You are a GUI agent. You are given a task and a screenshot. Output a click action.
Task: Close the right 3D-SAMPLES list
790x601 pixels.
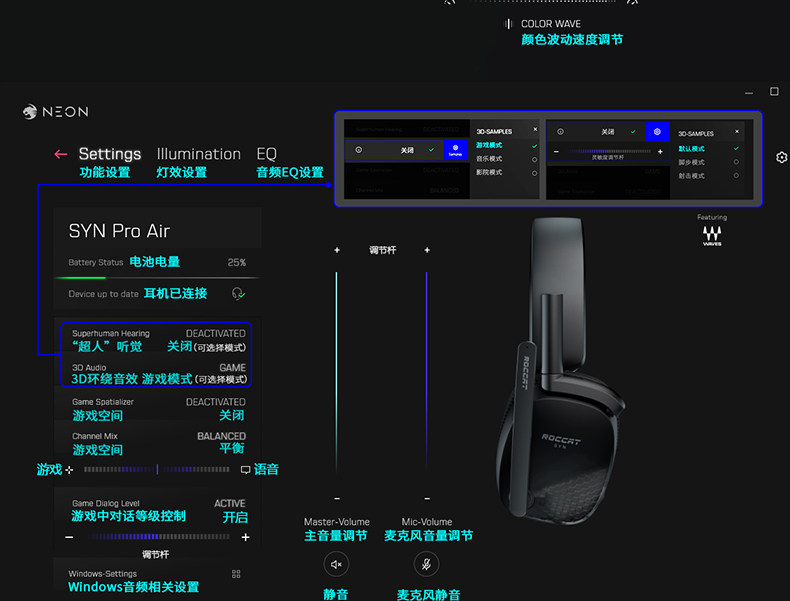tap(737, 131)
